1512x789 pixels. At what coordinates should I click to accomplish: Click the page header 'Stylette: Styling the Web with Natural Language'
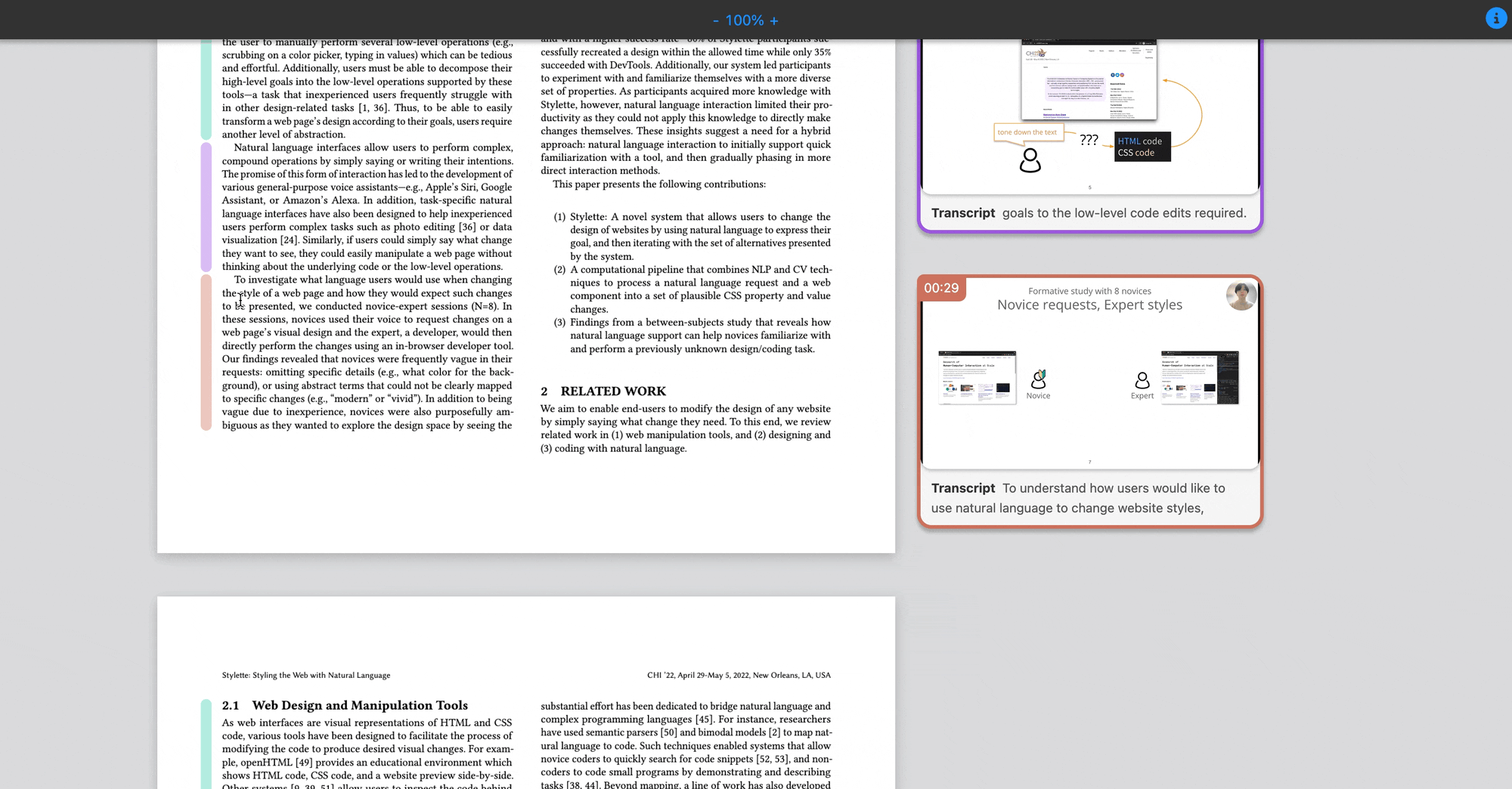[306, 676]
